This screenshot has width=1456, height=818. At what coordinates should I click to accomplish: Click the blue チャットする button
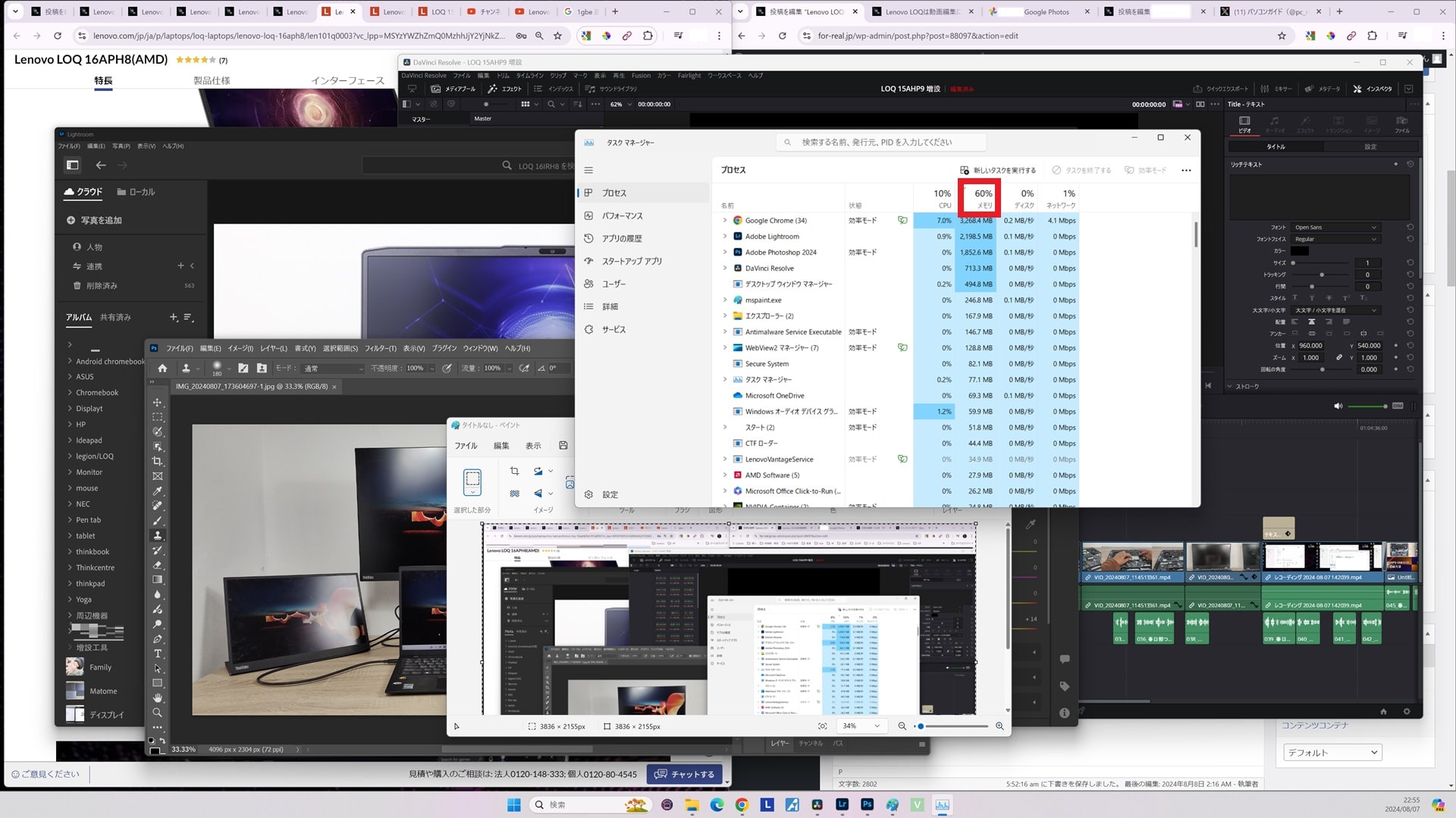coord(684,774)
